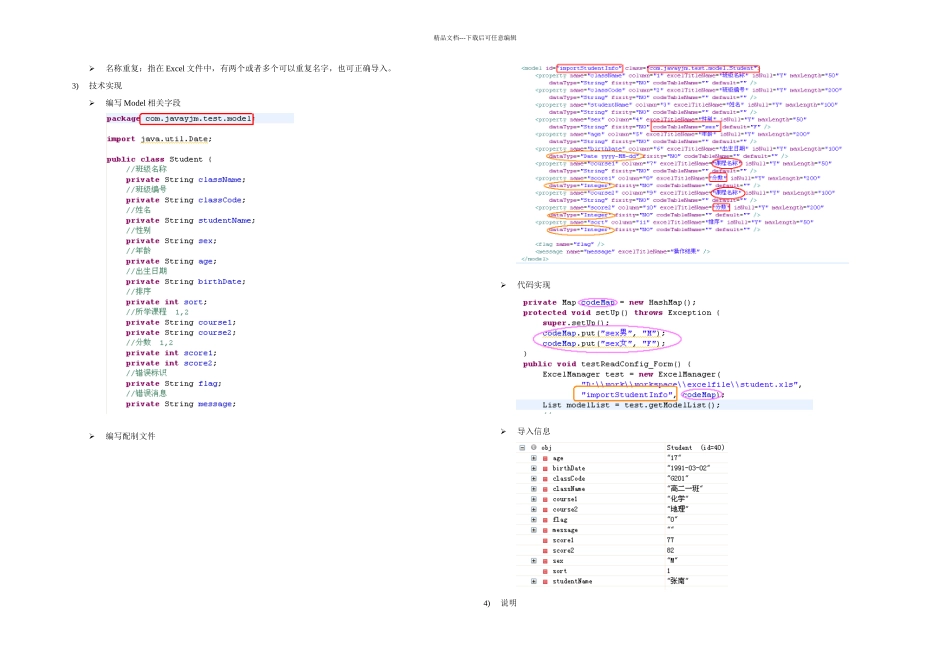Click the codeMap.put("sex男", "M") line
Viewport: 950px width, 672px height.
click(603, 333)
